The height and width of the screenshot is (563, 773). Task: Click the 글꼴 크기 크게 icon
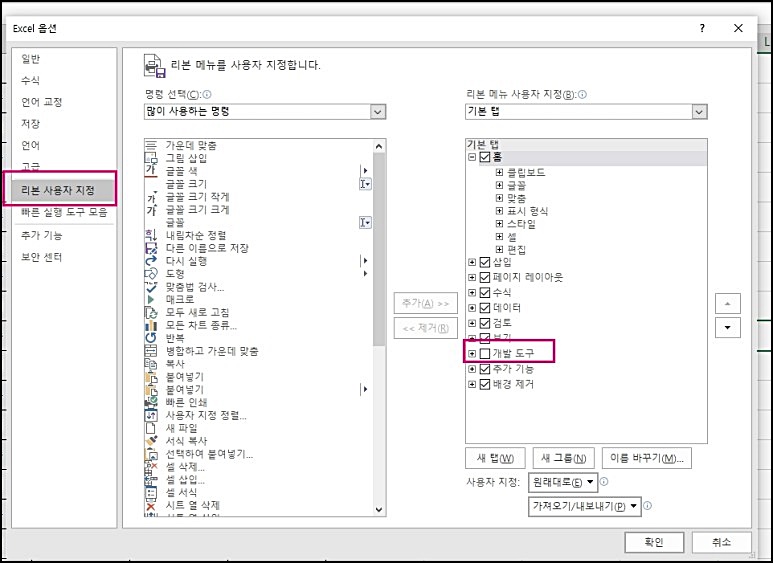click(x=151, y=210)
